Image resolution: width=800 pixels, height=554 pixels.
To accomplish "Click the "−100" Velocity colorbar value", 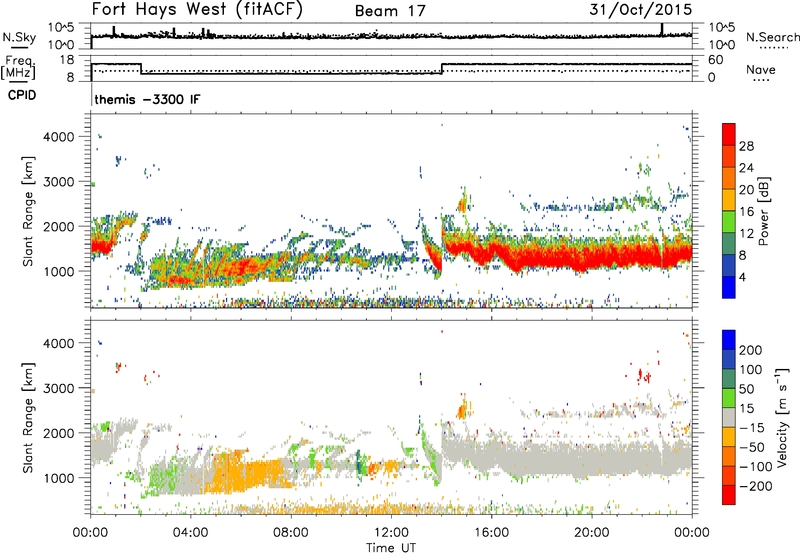I will click(756, 467).
